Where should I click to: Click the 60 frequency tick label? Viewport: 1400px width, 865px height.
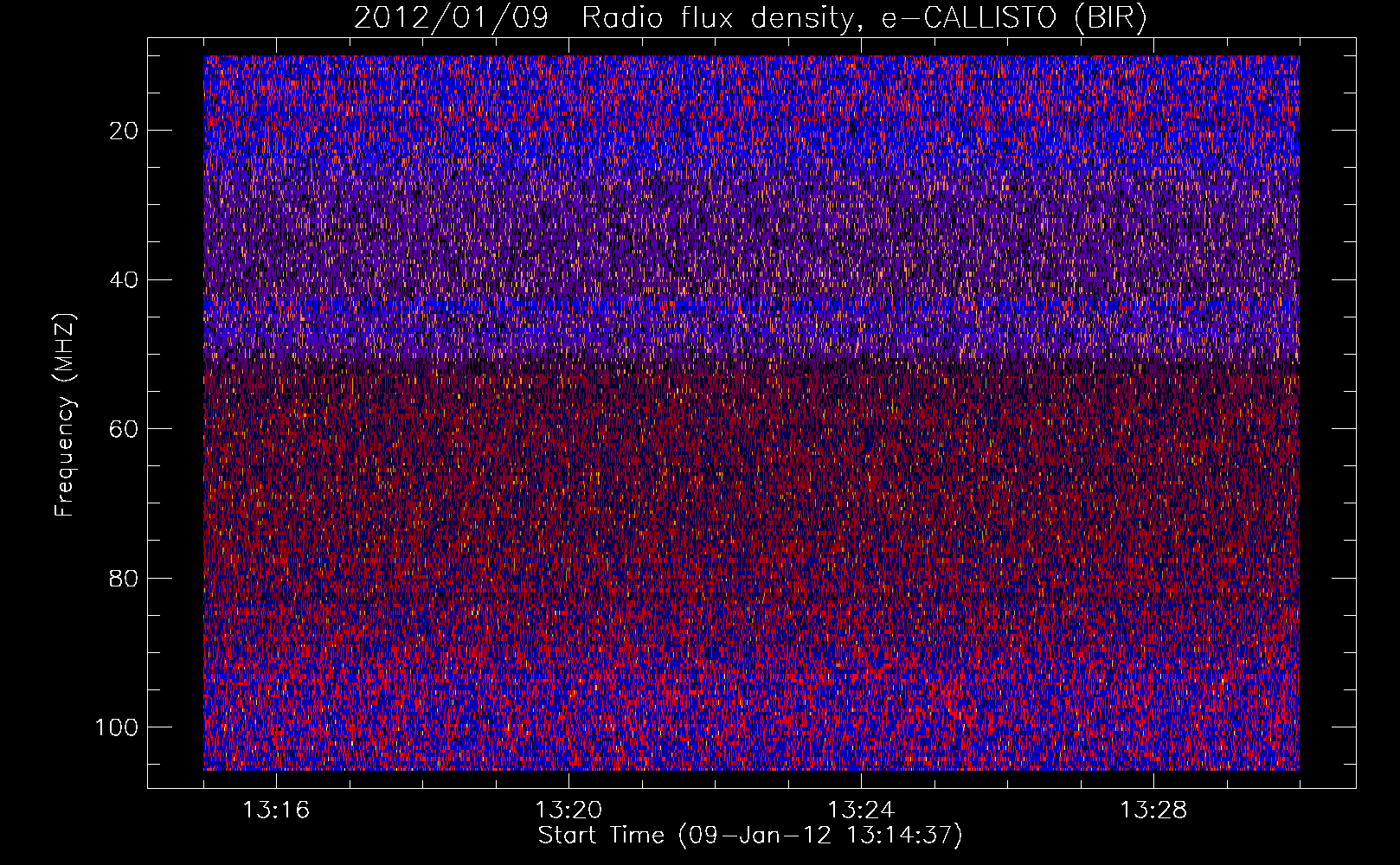[125, 429]
